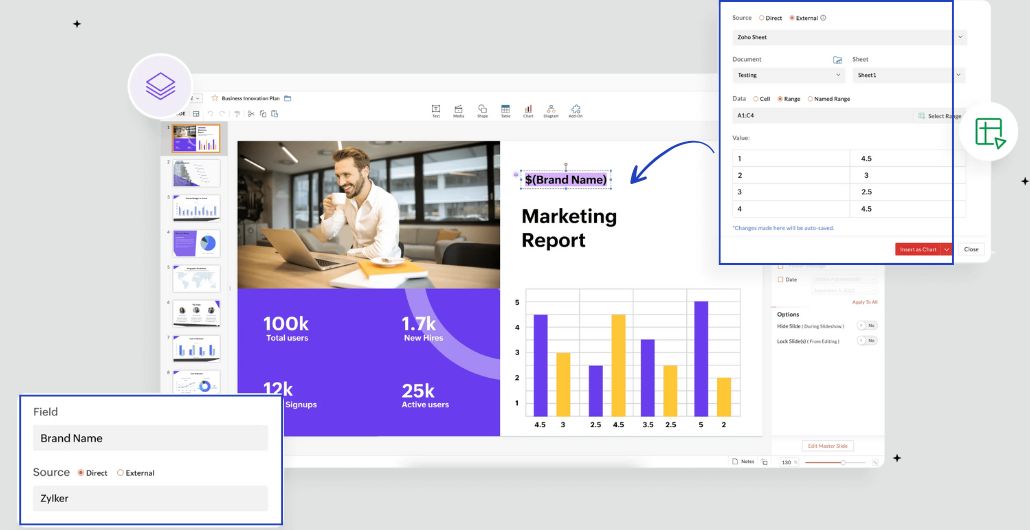Expand arrow beside Insert as Chart
Viewport: 1030px width, 530px height.
pyautogui.click(x=947, y=250)
